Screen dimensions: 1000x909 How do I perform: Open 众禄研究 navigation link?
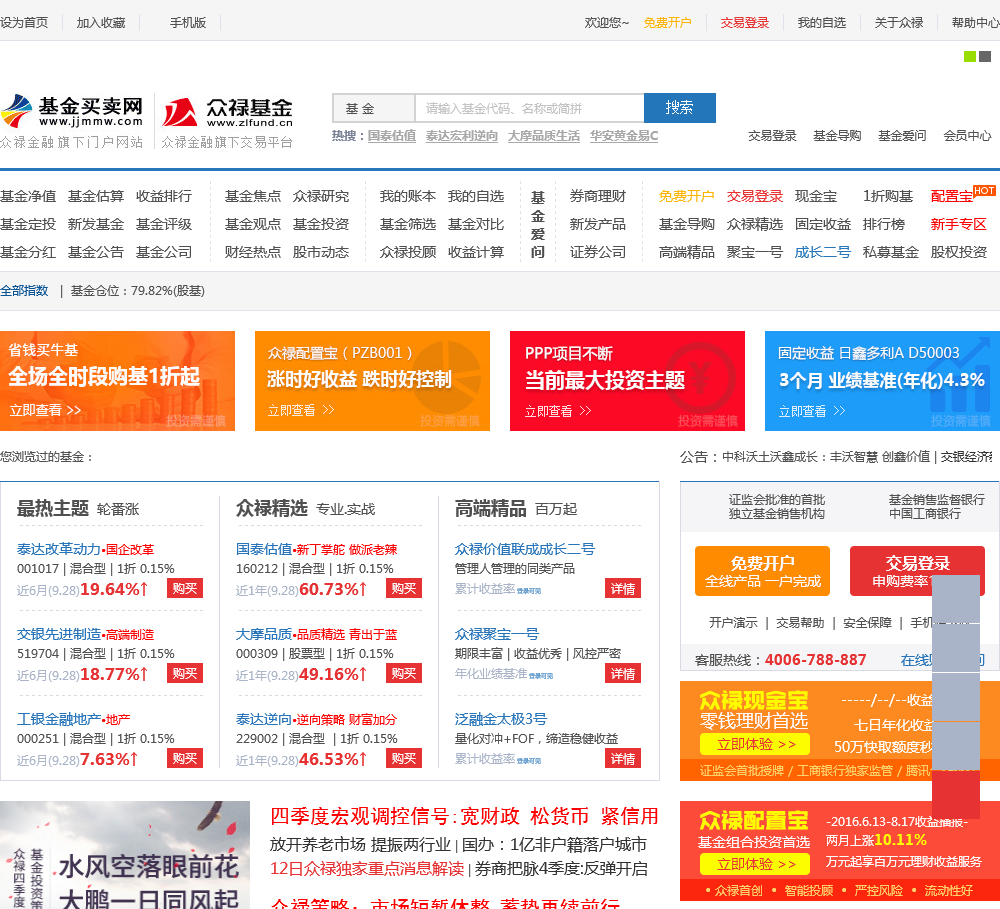[321, 196]
